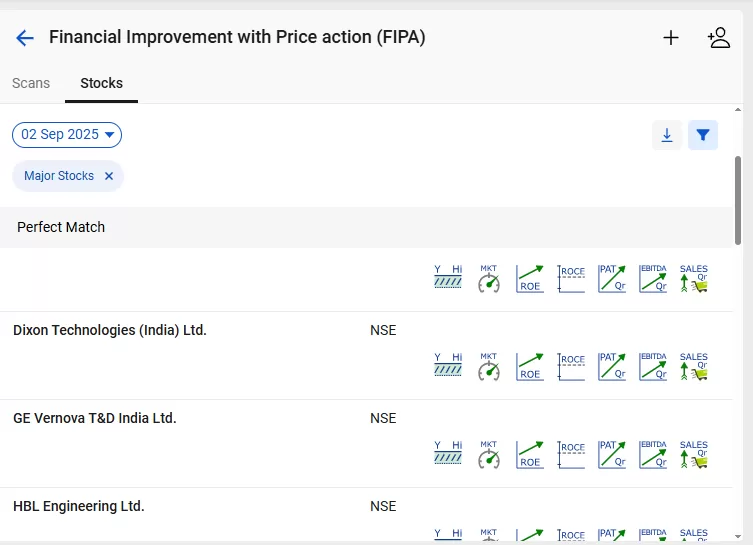Viewport: 753px width, 545px height.
Task: Click the vertical scrollbar thumb
Action: tap(738, 201)
